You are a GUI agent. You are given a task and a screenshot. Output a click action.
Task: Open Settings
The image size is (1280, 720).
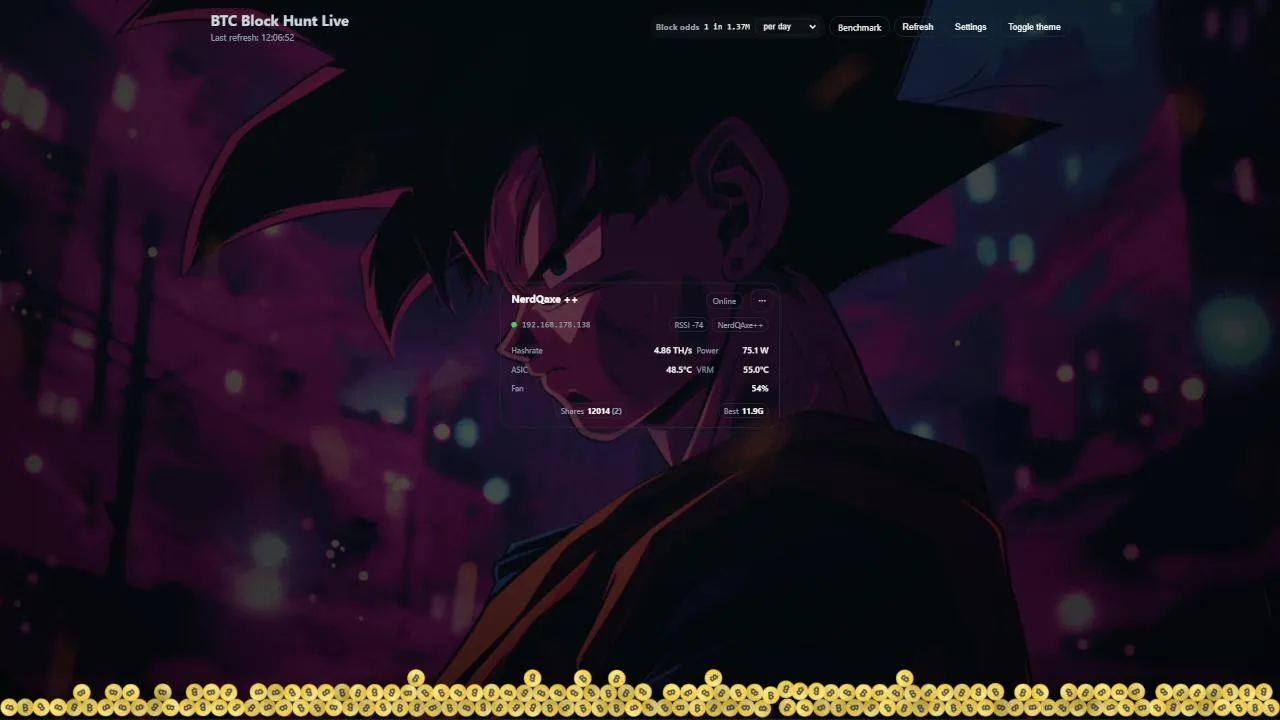pos(970,27)
